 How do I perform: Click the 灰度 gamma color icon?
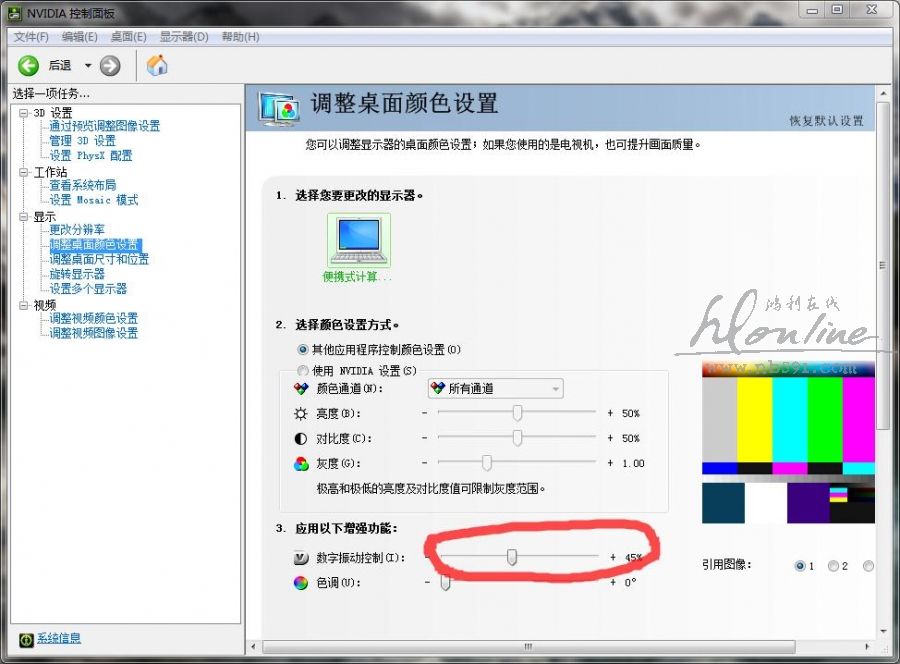coord(301,463)
